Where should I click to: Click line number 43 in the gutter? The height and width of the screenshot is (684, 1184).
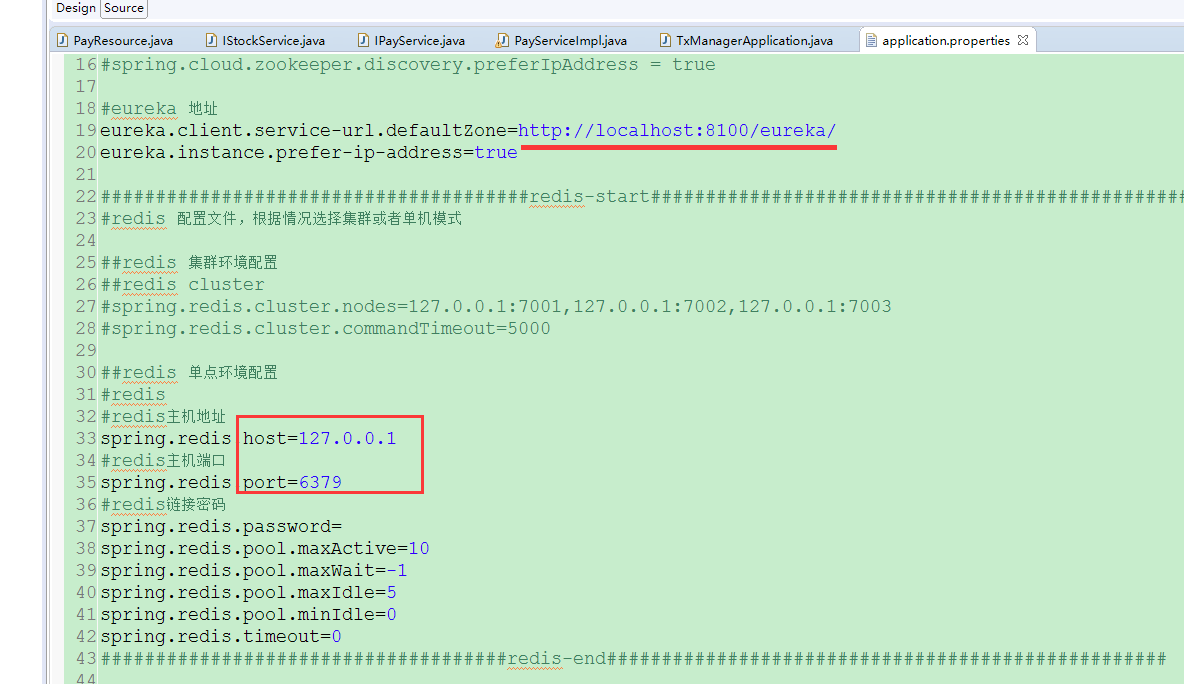[85, 658]
